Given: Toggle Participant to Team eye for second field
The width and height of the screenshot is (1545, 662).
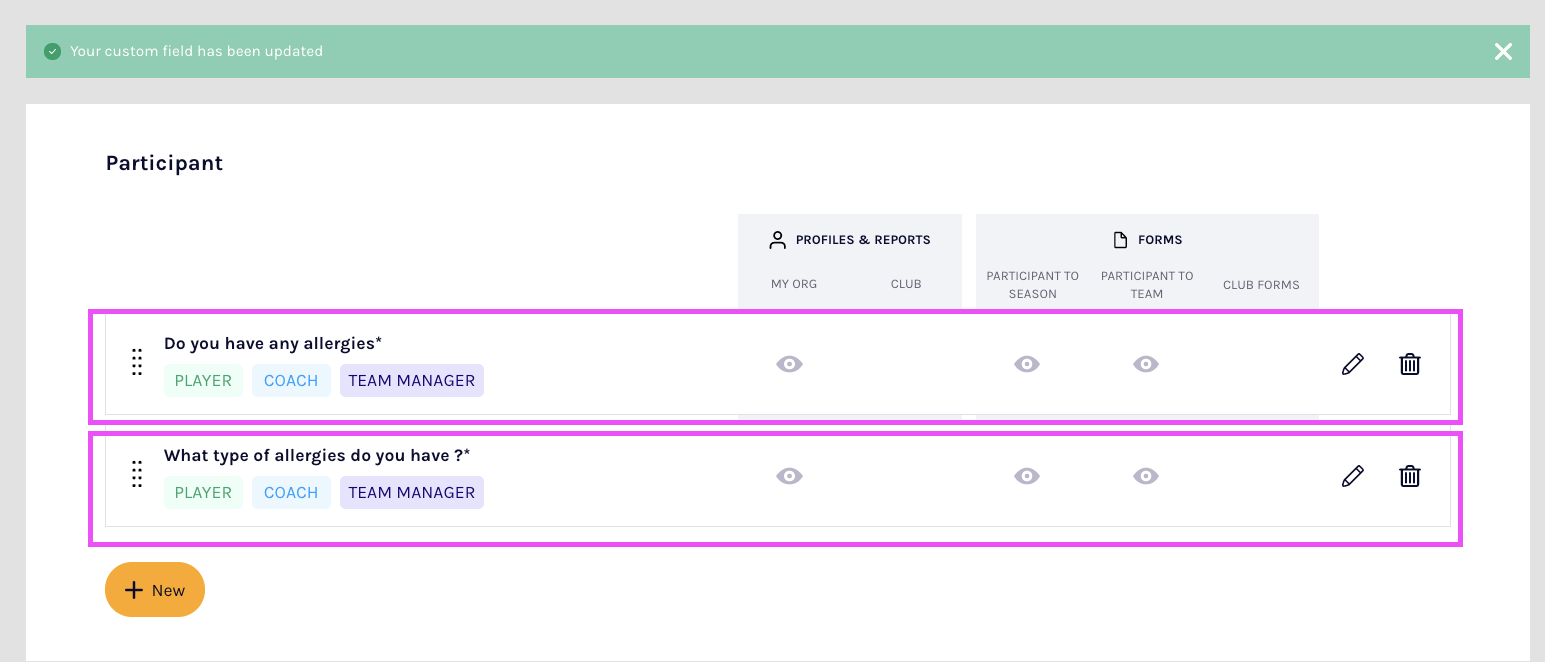Looking at the screenshot, I should pos(1146,476).
